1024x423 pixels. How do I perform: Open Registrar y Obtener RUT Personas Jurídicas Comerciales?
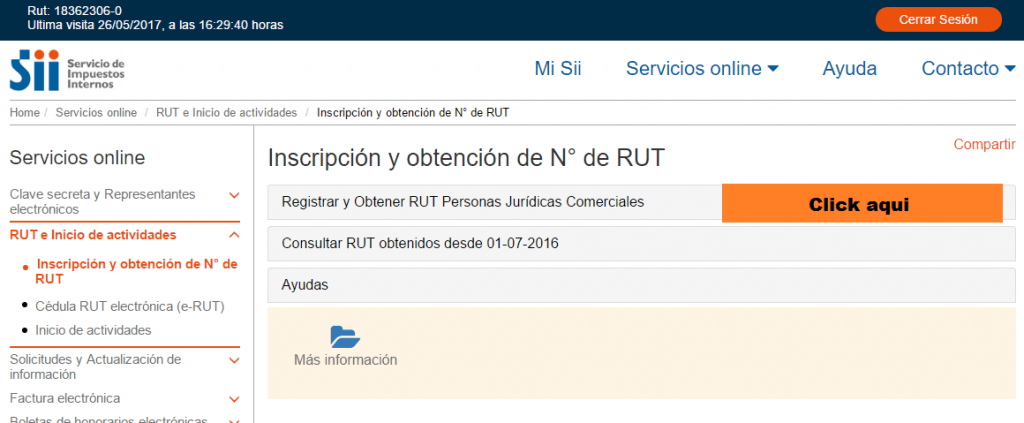463,202
